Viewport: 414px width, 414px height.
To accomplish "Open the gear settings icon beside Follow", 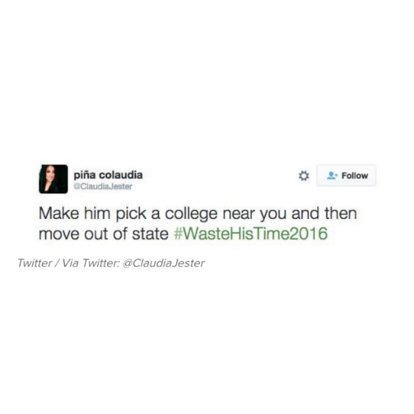I will [x=303, y=176].
